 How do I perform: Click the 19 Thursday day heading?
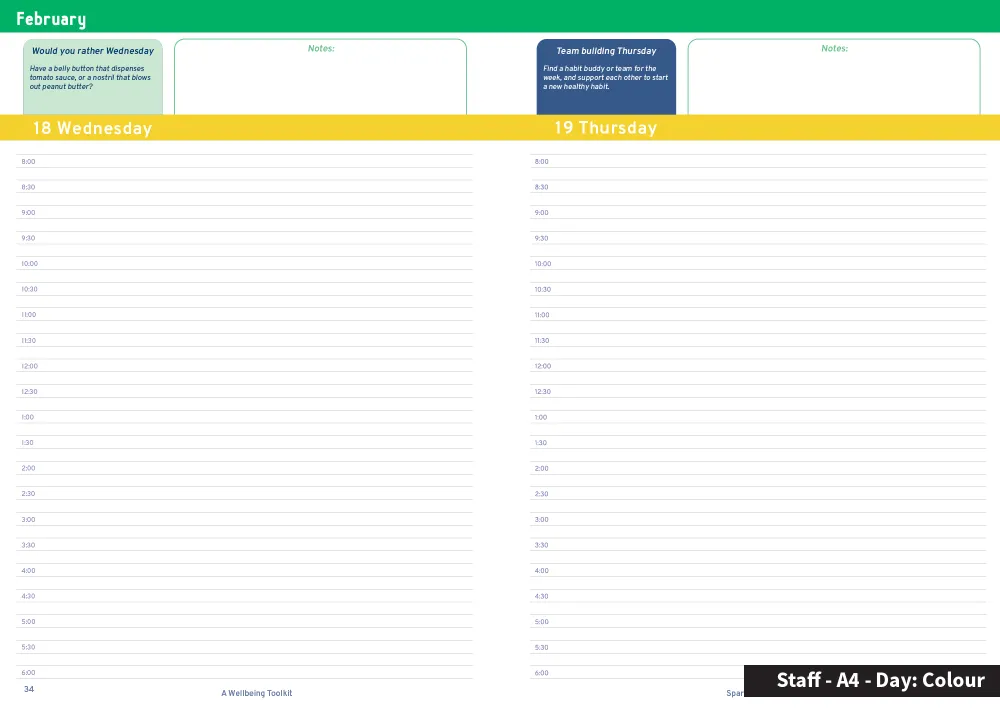605,128
